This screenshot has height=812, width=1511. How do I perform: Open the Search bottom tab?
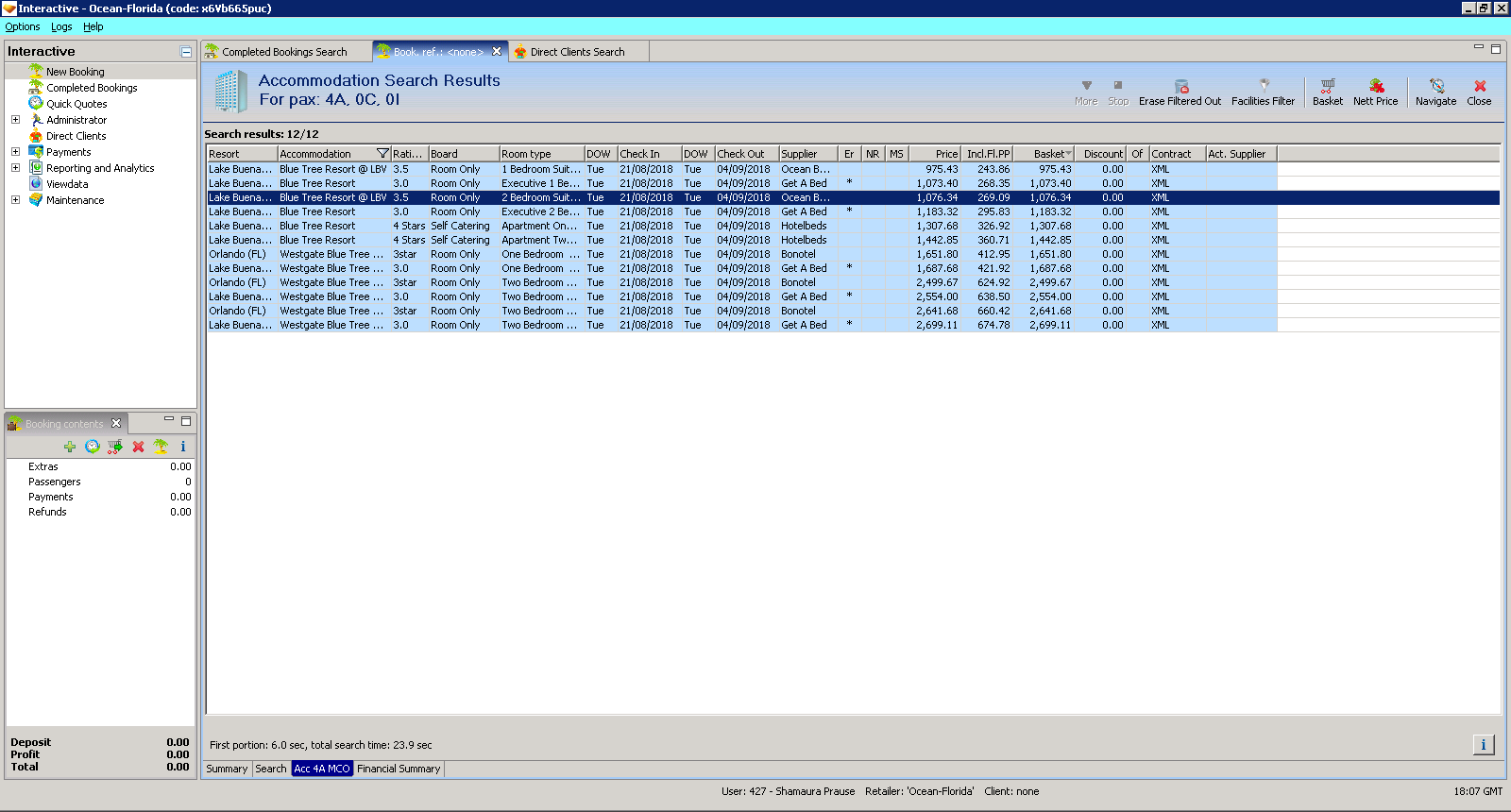[271, 769]
